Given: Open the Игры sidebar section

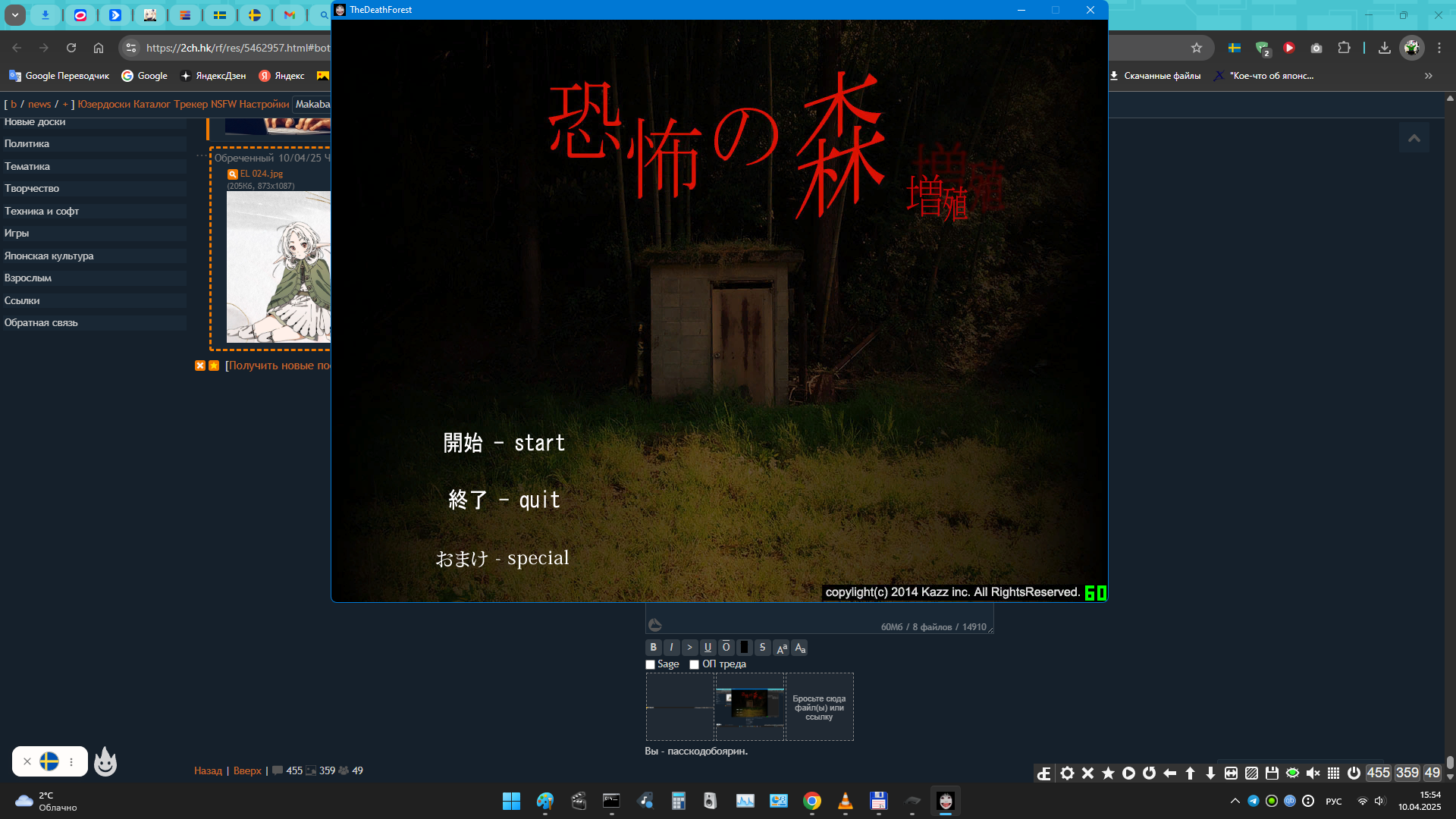Looking at the screenshot, I should tap(93, 233).
